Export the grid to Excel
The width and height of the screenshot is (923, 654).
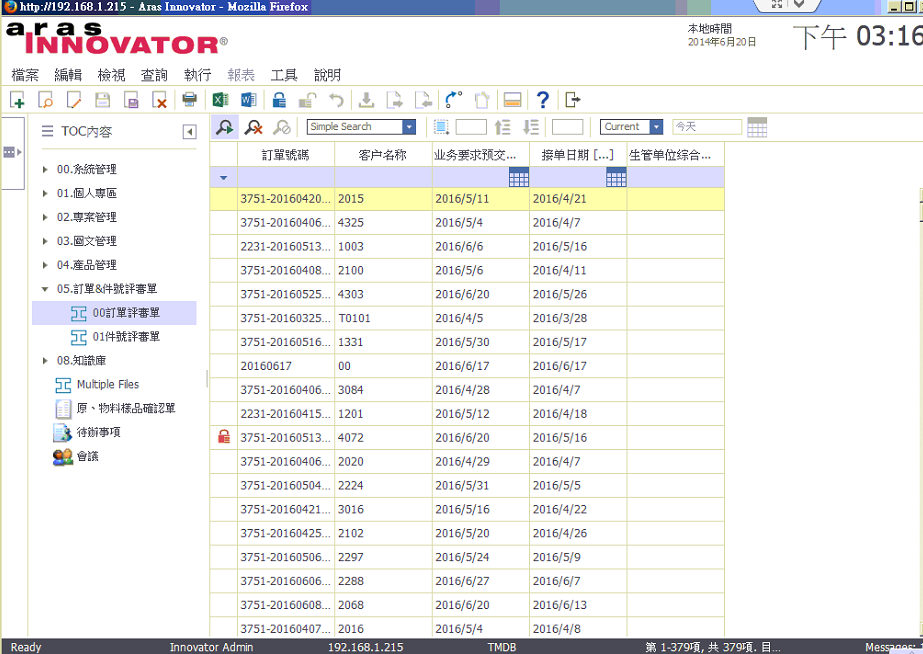221,100
